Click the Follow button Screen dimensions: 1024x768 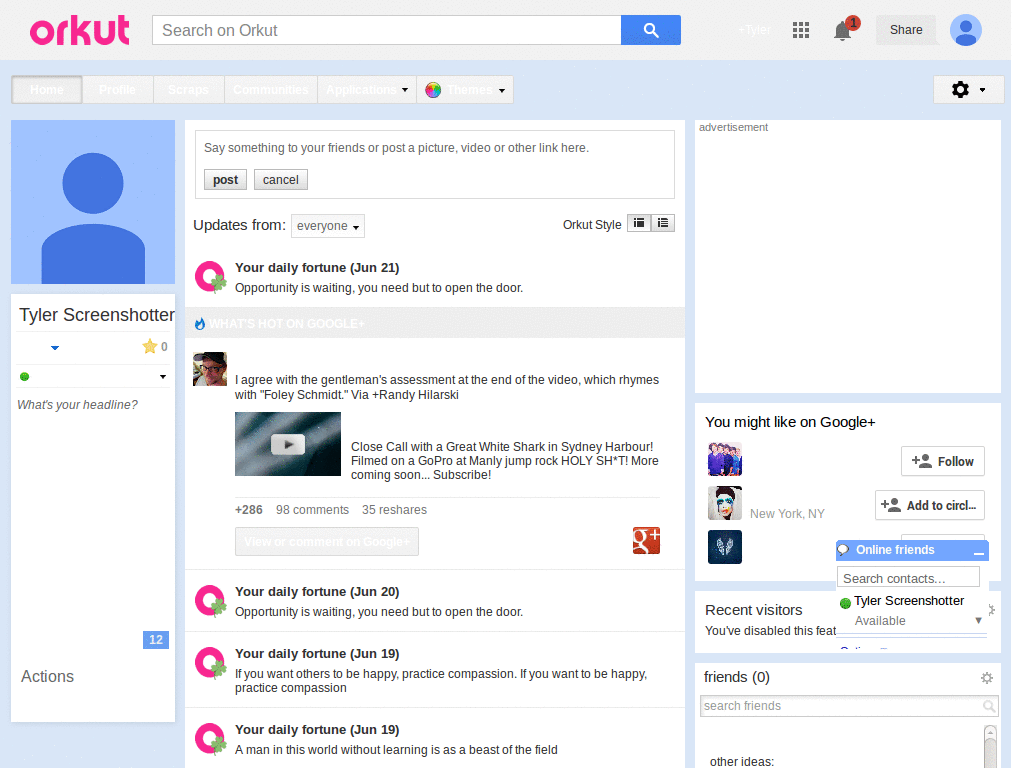click(x=942, y=462)
